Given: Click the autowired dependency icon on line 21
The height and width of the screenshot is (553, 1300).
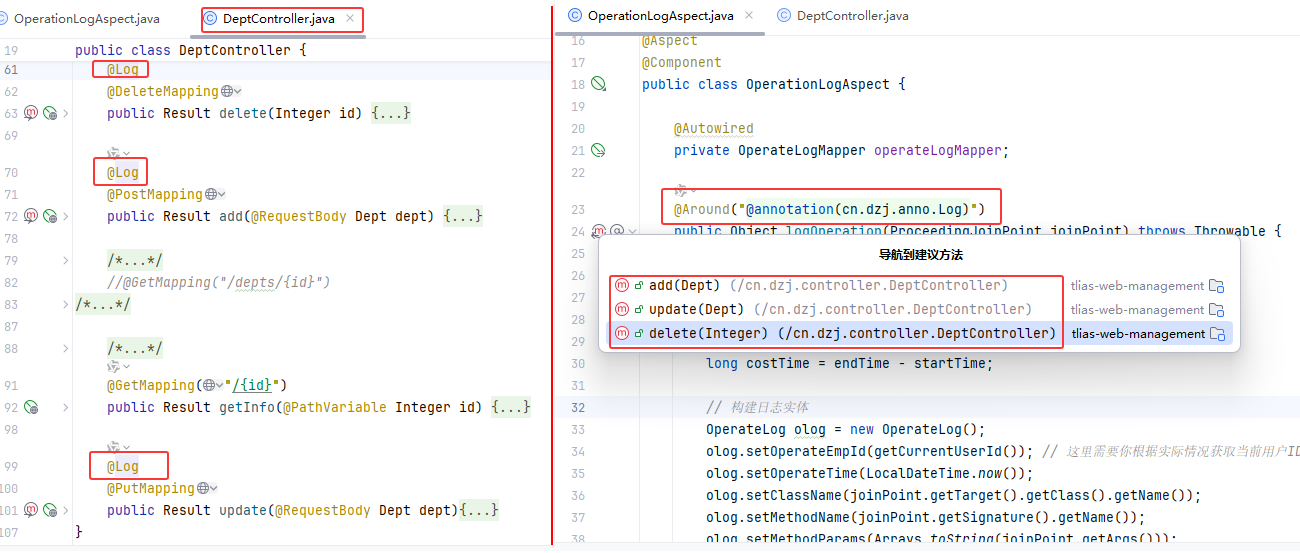Looking at the screenshot, I should 598,151.
